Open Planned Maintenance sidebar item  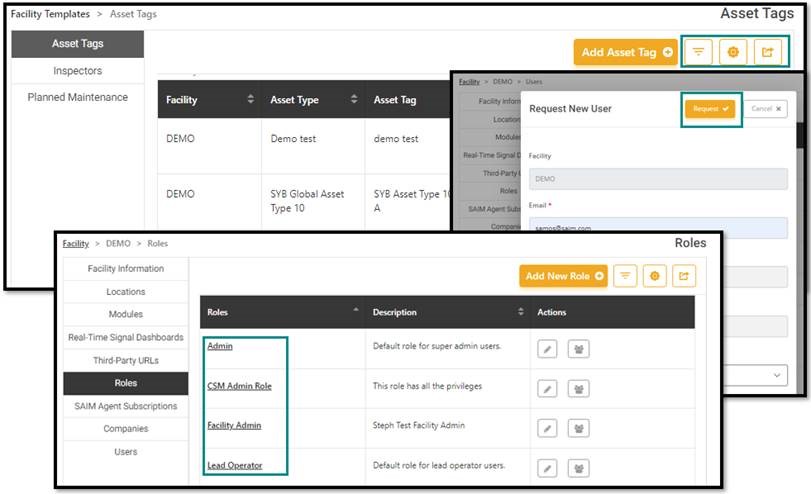(77, 97)
